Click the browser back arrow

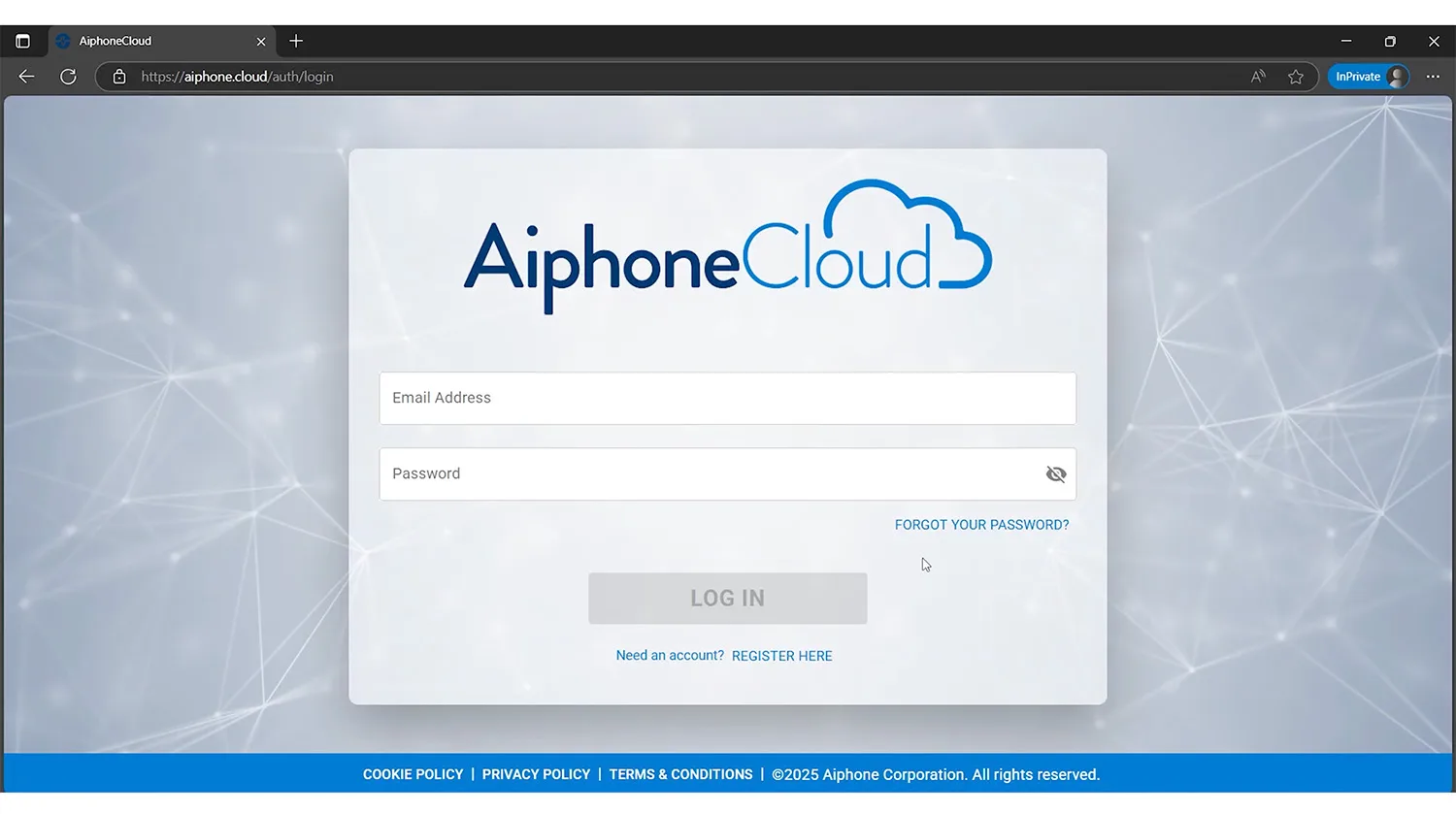tap(27, 77)
